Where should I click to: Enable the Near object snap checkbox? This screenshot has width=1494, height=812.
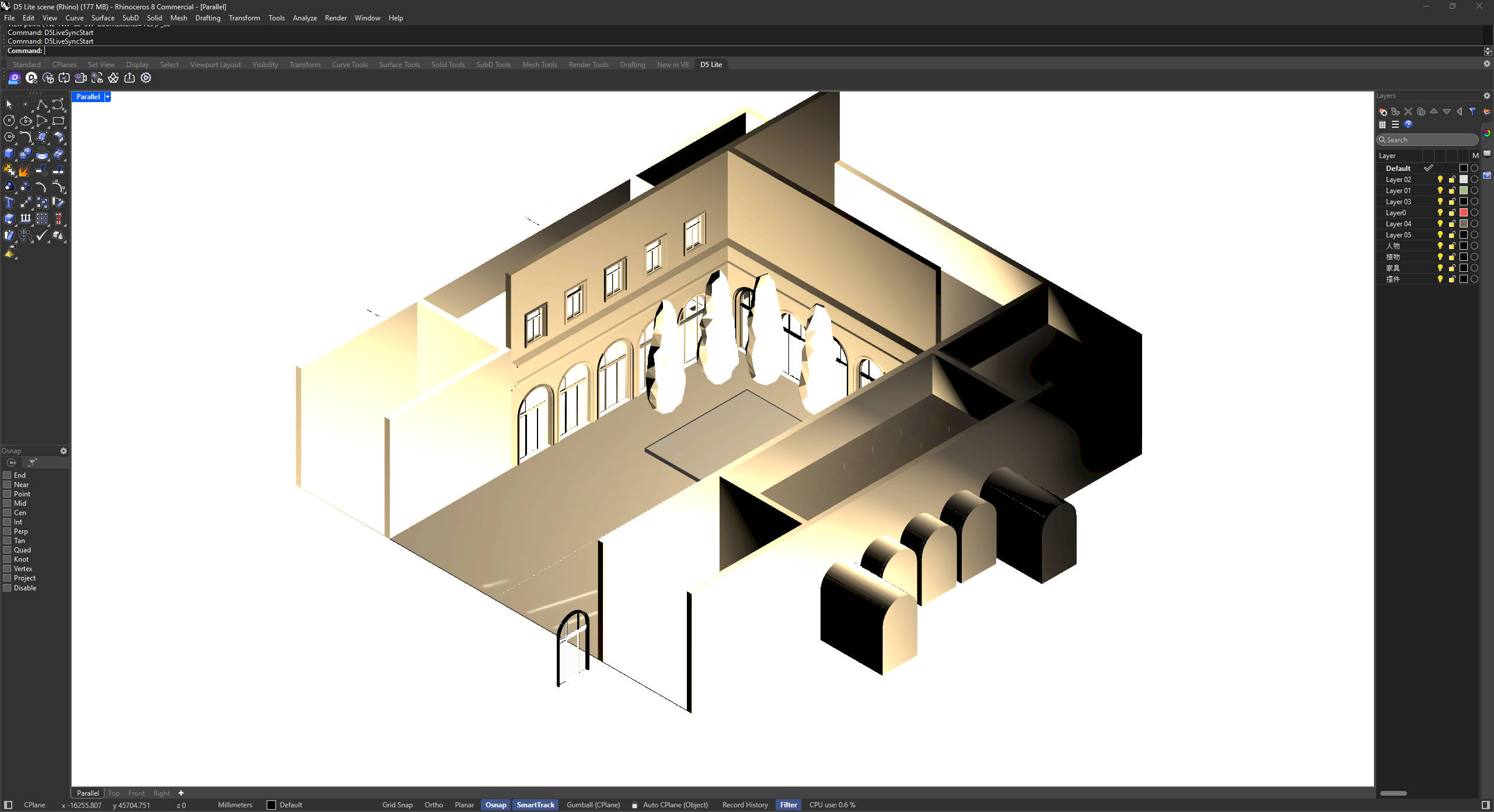pos(8,485)
